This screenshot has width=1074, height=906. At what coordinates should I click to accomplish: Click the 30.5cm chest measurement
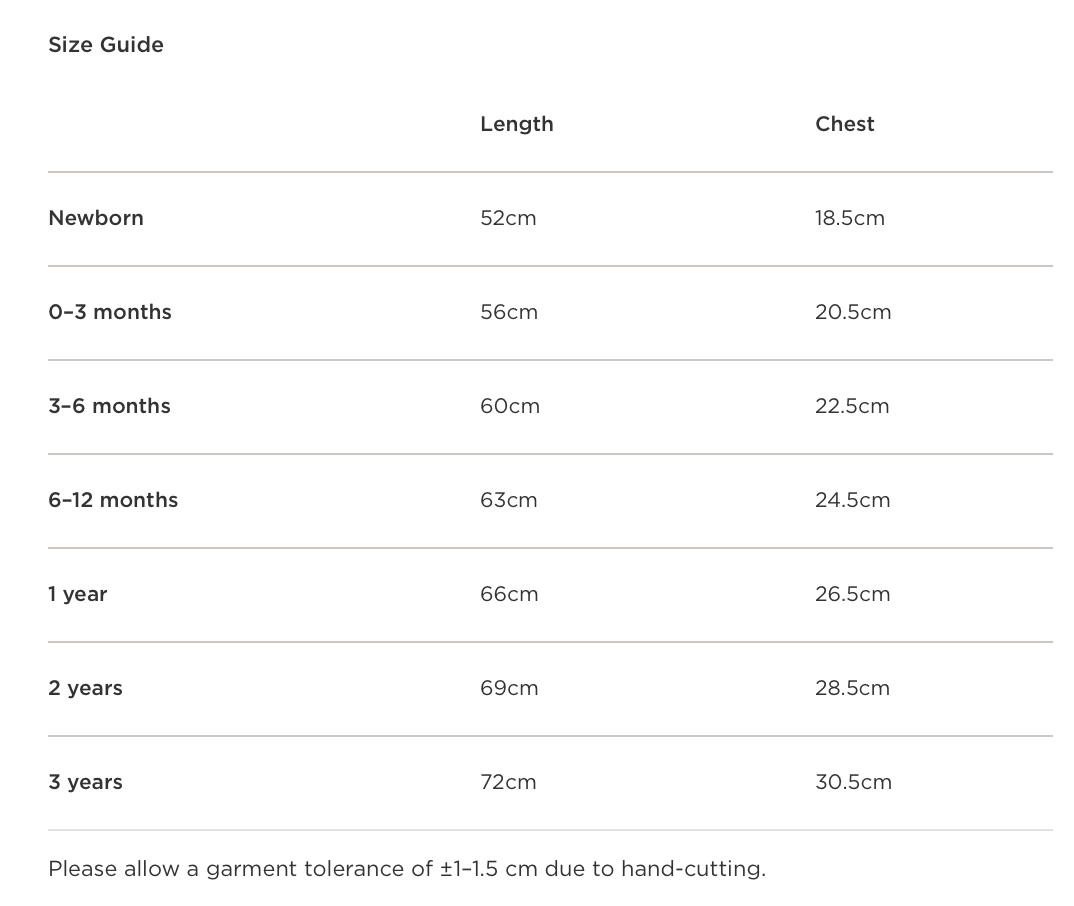852,782
